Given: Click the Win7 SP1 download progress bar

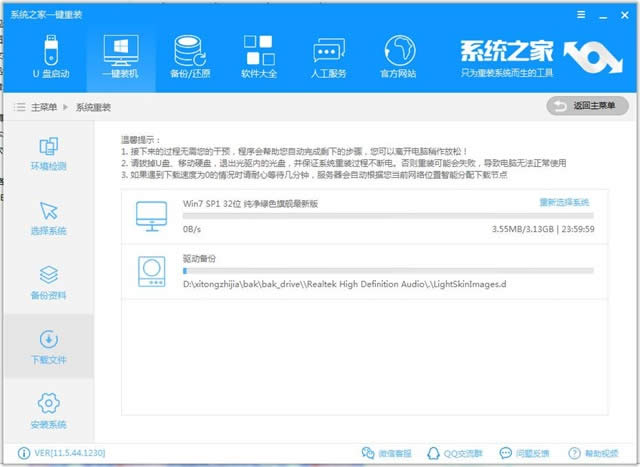Looking at the screenshot, I should coord(387,215).
